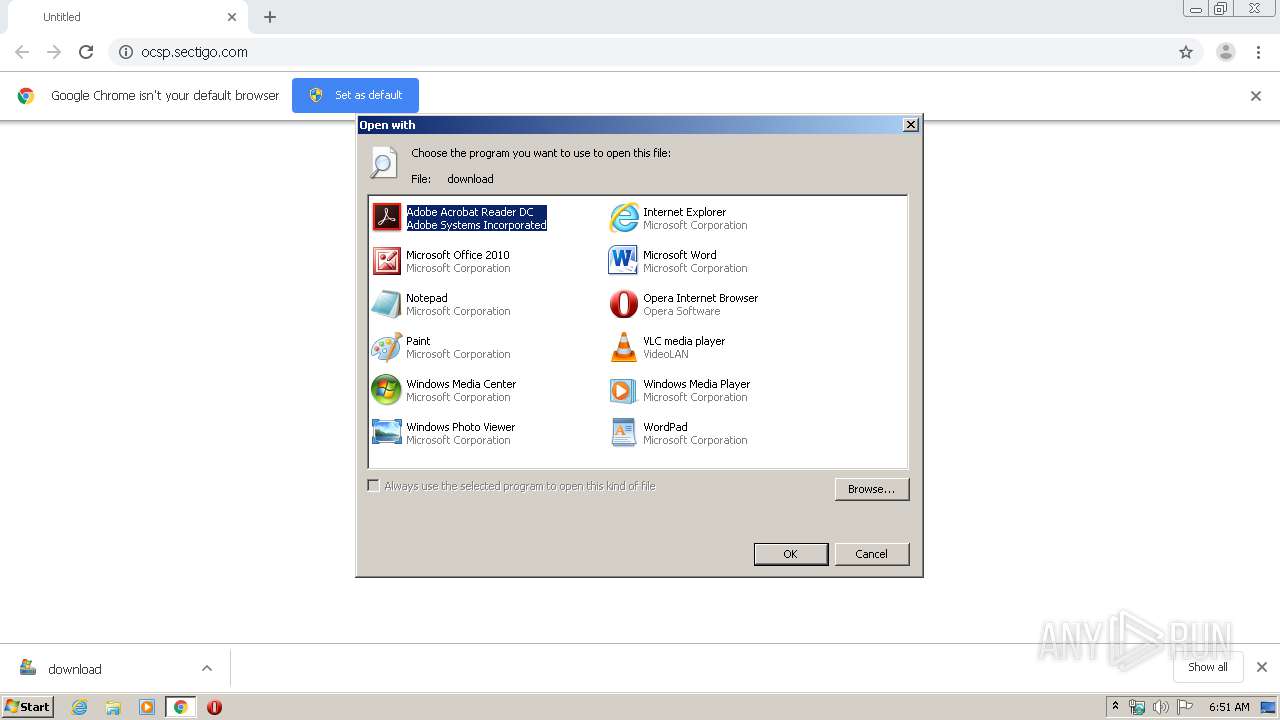Image resolution: width=1280 pixels, height=720 pixels.
Task: Pick the Opera Internet Browser icon
Action: pyautogui.click(x=623, y=304)
